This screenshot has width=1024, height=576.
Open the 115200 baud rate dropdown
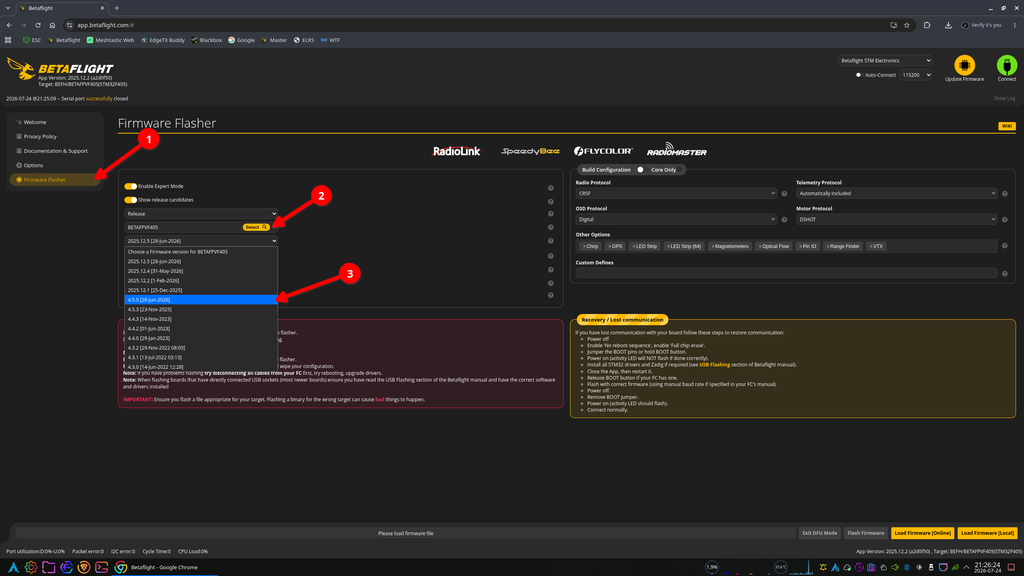point(916,75)
